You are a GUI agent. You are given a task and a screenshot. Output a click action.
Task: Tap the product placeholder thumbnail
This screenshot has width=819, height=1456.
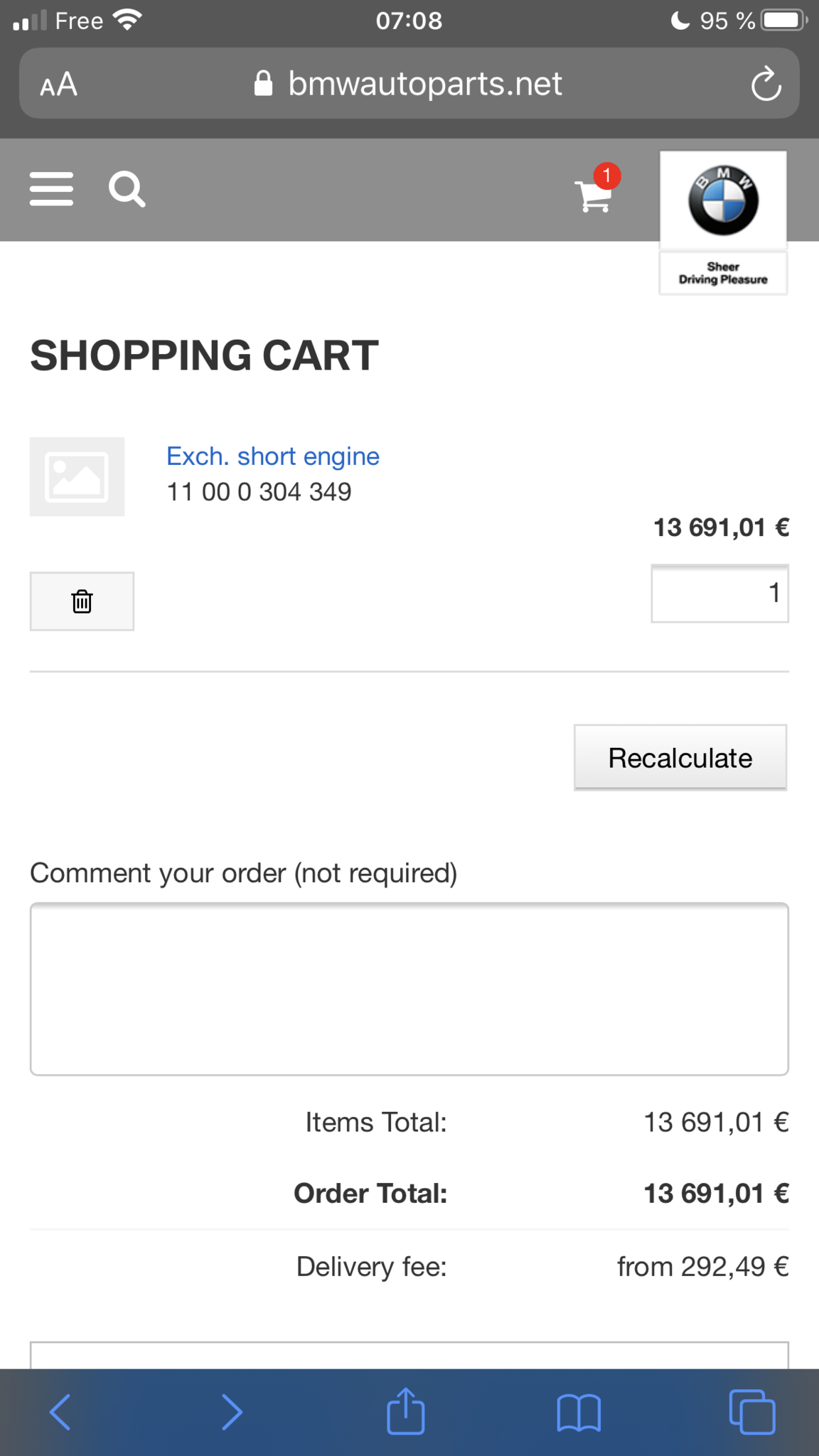(x=77, y=476)
